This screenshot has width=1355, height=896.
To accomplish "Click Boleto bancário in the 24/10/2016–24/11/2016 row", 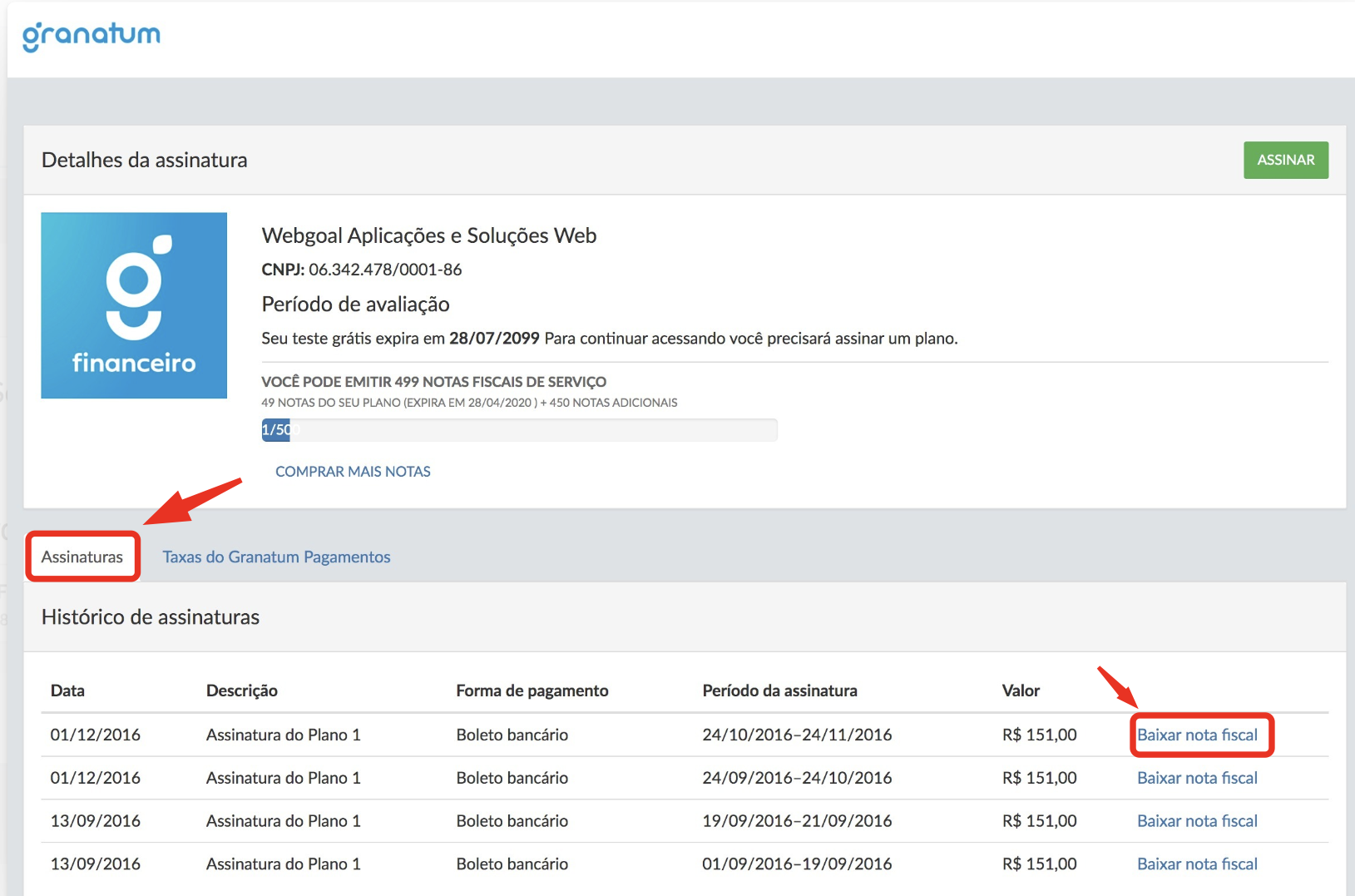I will pyautogui.click(x=512, y=735).
